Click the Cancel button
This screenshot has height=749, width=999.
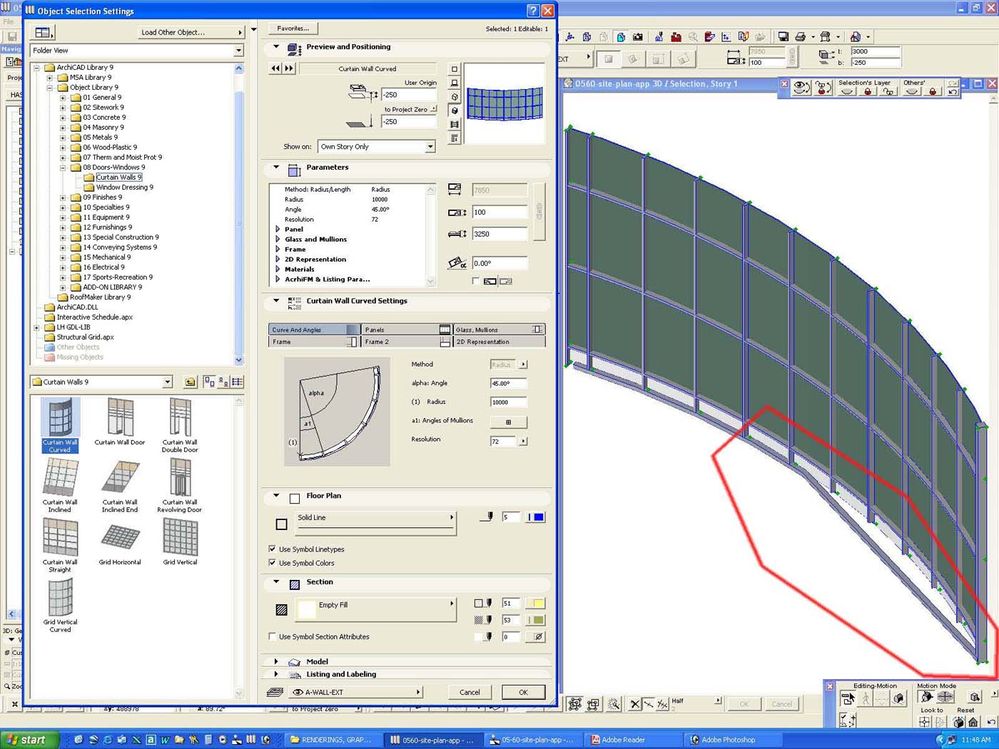[470, 692]
